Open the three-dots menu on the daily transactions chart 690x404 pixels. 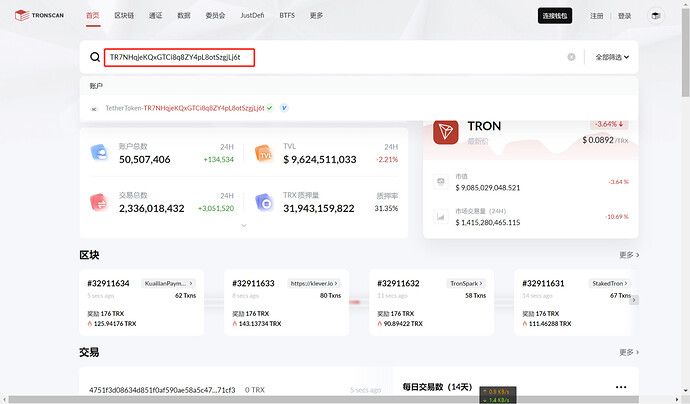(621, 387)
